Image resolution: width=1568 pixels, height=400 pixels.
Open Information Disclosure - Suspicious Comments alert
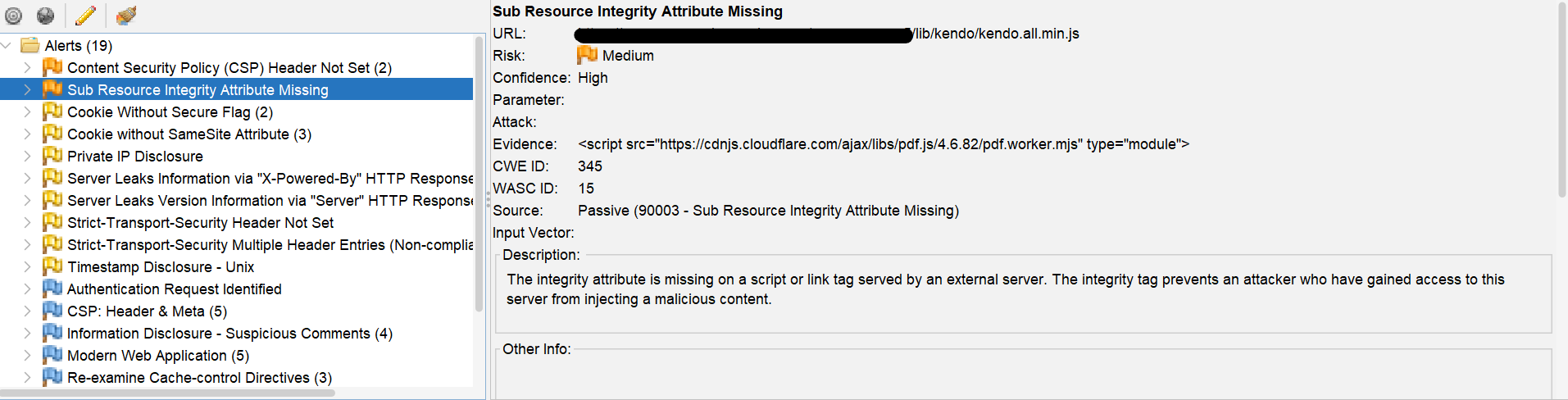pos(230,334)
